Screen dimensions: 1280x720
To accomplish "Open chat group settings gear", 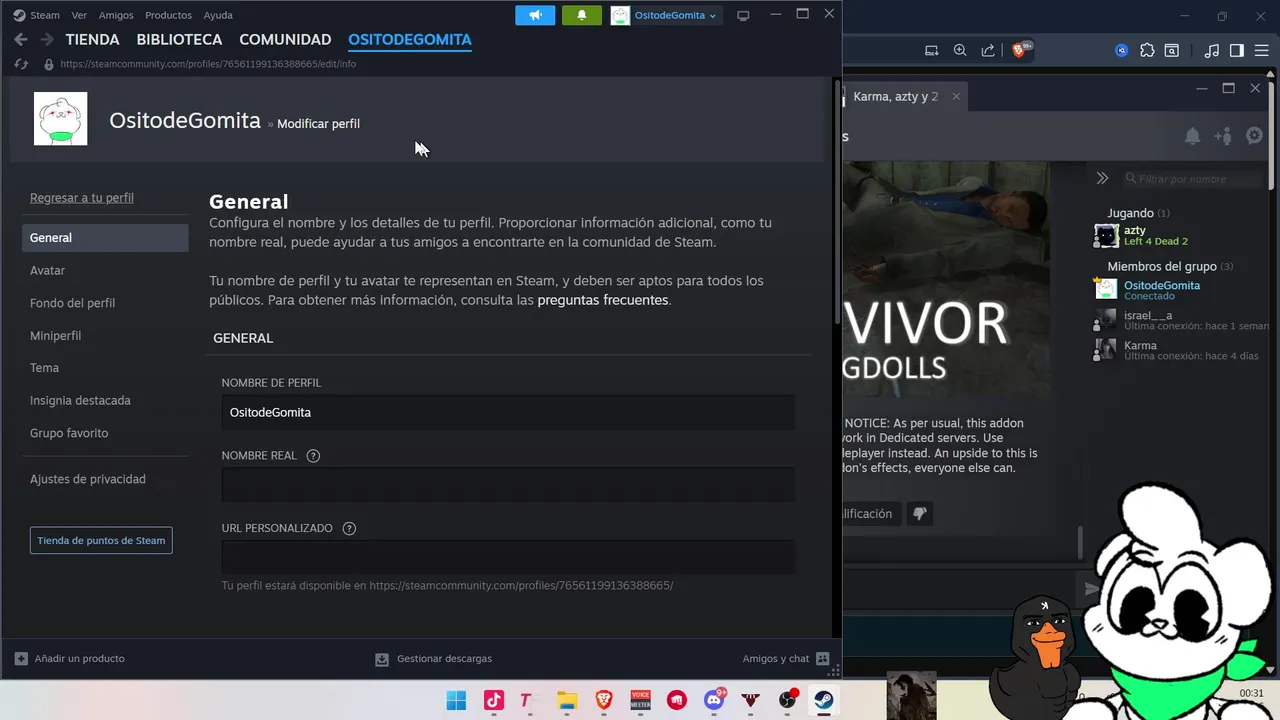I will pos(1254,136).
